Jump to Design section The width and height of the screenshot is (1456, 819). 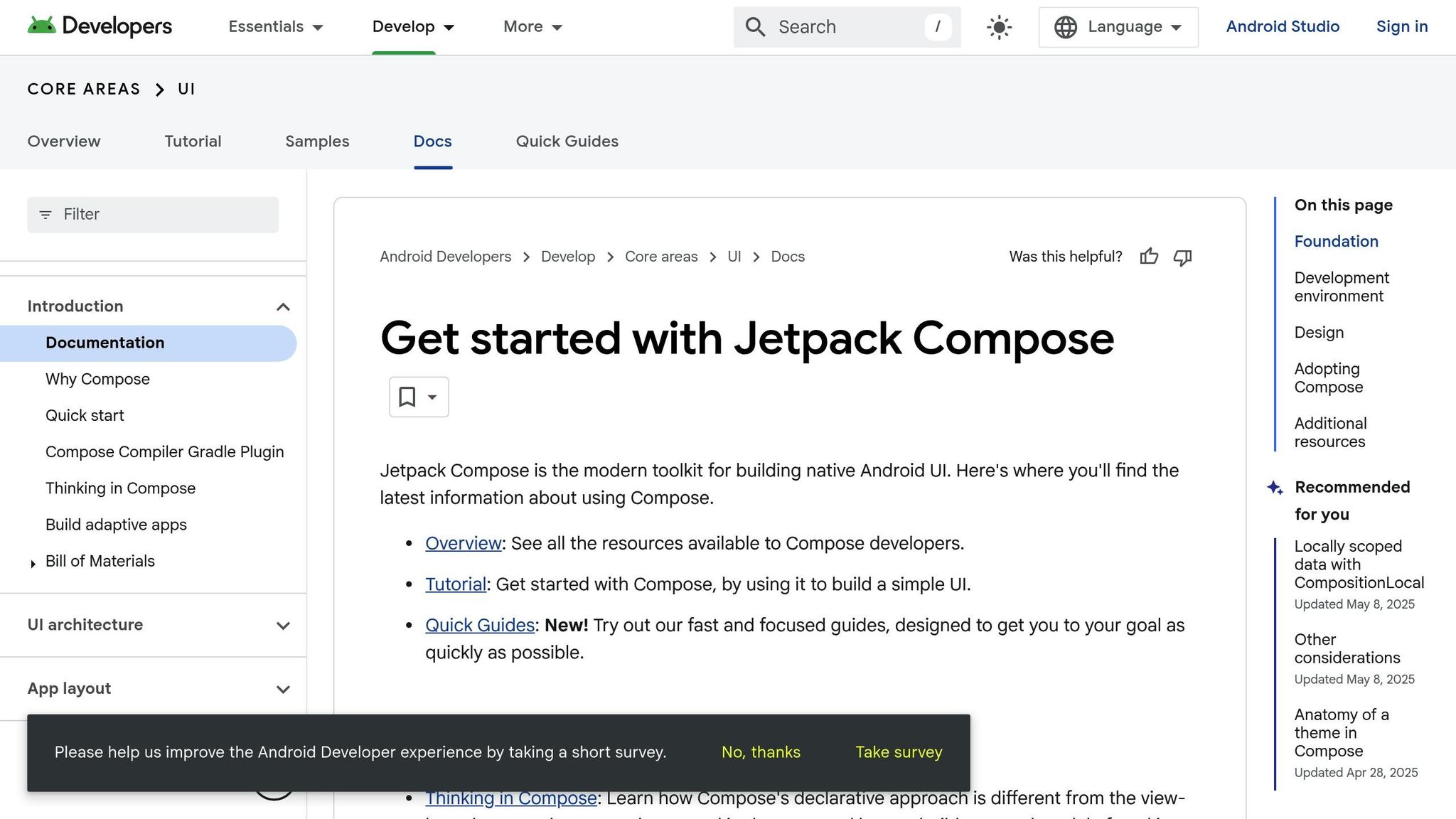[x=1319, y=333]
